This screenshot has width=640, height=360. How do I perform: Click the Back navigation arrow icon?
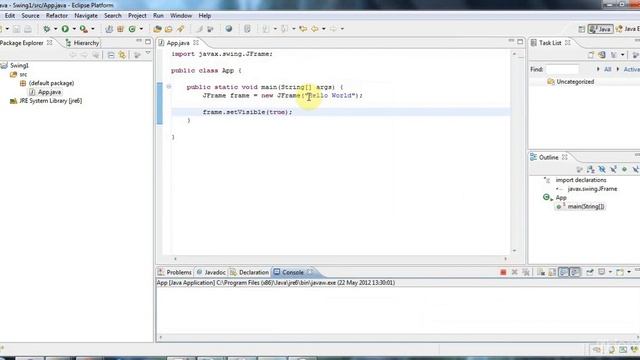pyautogui.click(x=315, y=29)
